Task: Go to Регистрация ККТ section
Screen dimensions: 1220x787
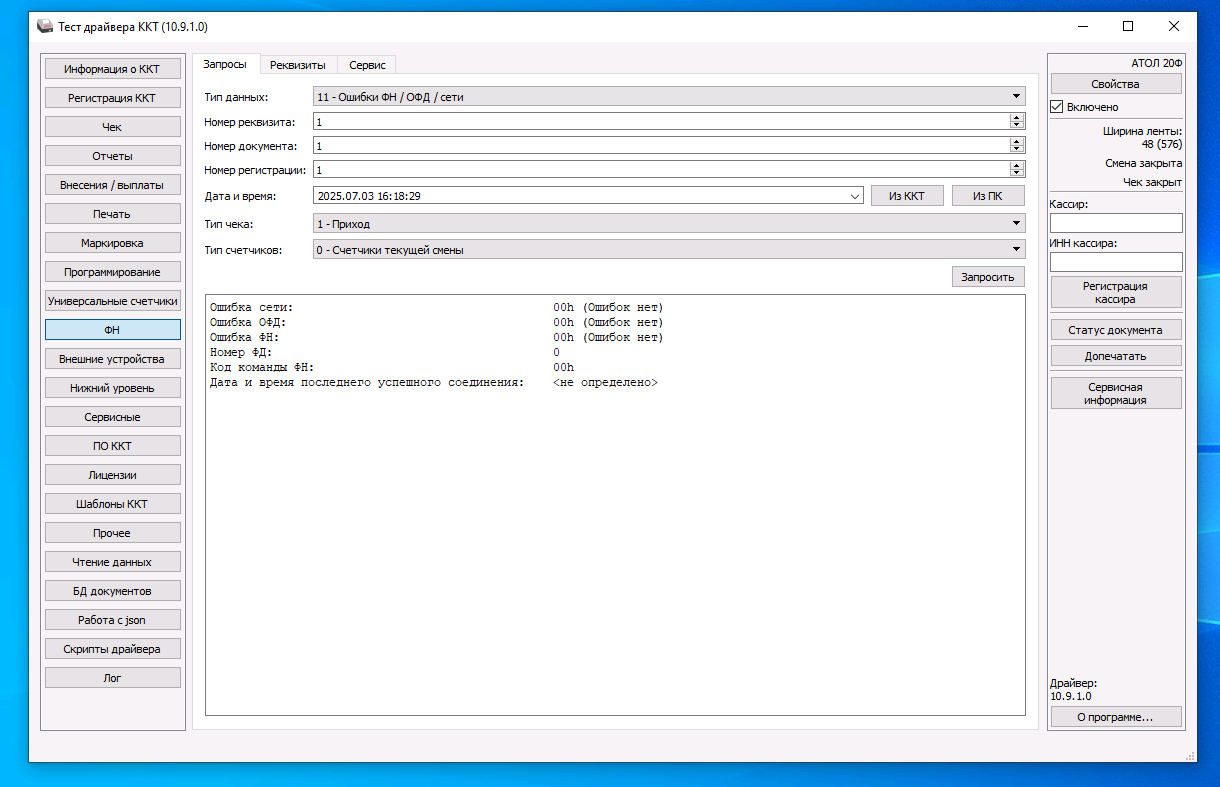Action: click(x=112, y=98)
